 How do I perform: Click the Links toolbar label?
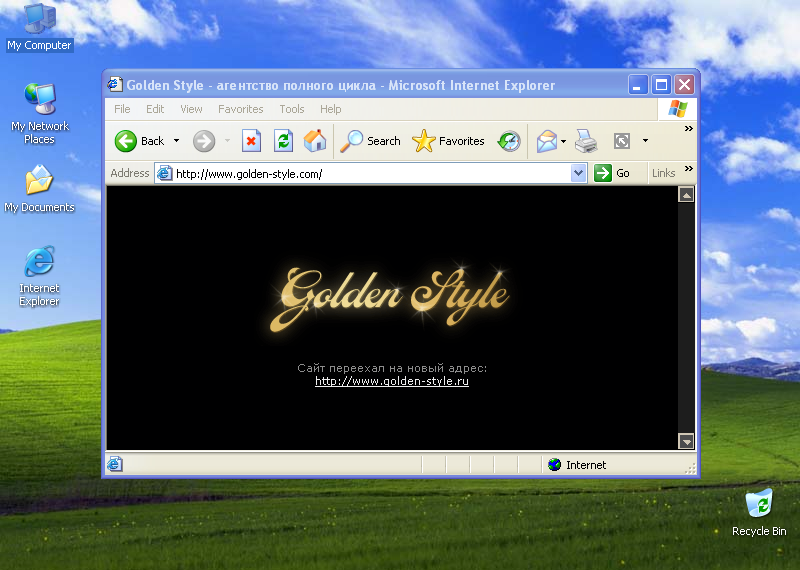663,174
